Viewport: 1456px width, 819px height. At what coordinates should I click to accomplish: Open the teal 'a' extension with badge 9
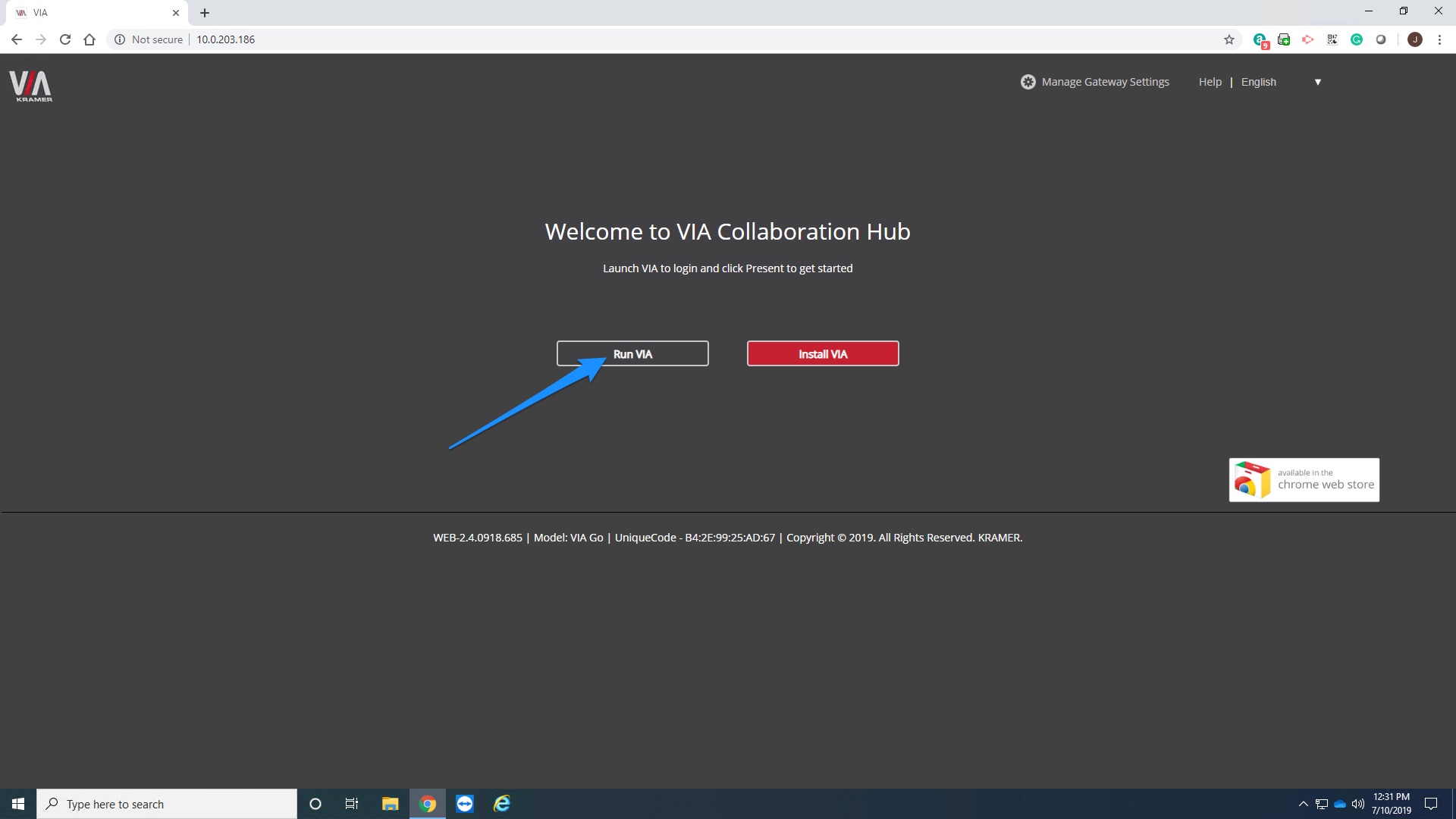click(1260, 40)
